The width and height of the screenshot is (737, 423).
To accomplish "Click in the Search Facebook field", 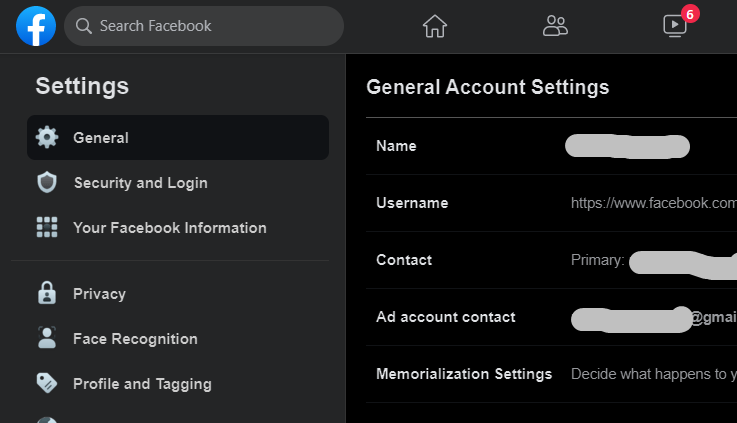I will click(x=215, y=26).
